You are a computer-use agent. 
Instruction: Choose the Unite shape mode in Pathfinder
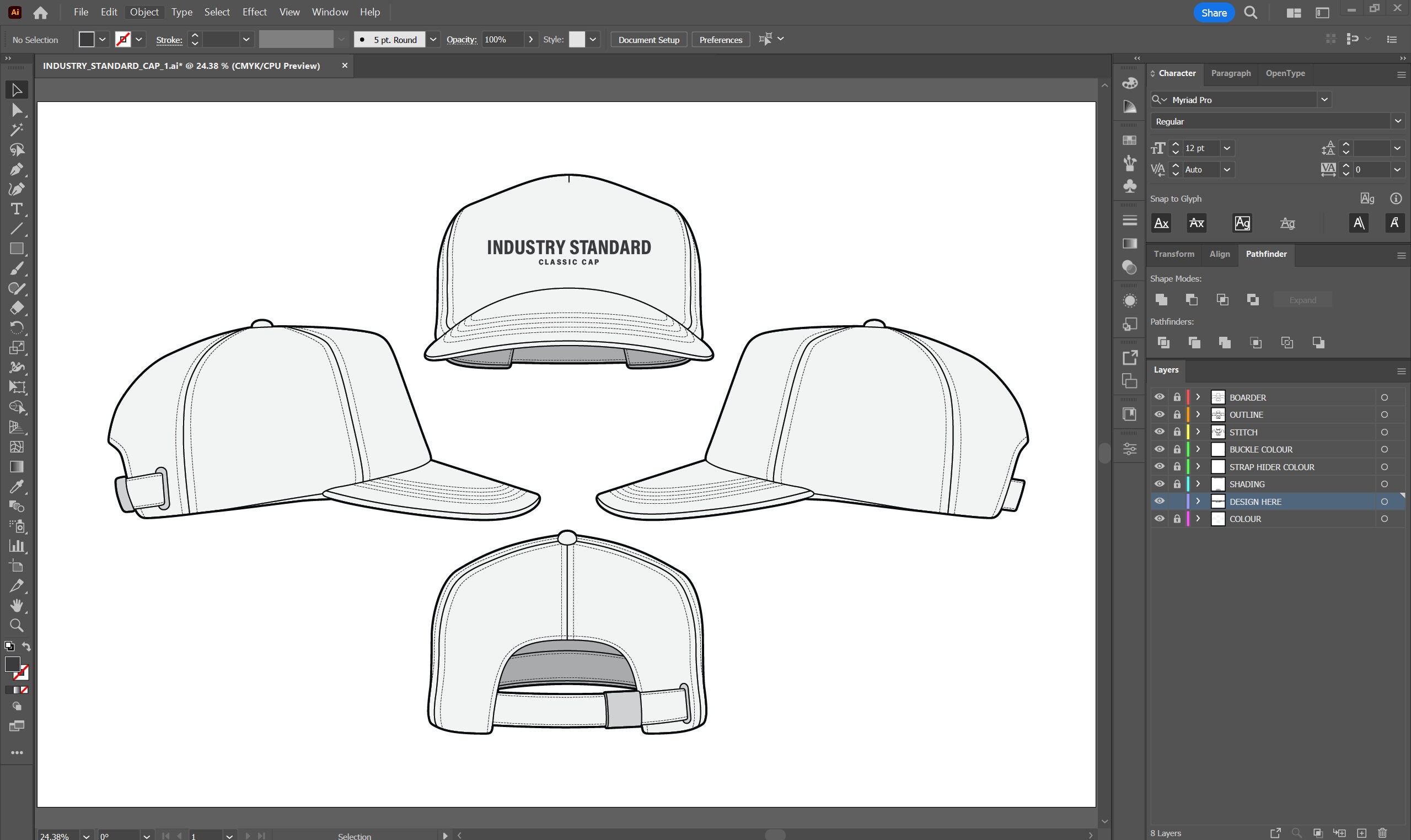[1161, 300]
